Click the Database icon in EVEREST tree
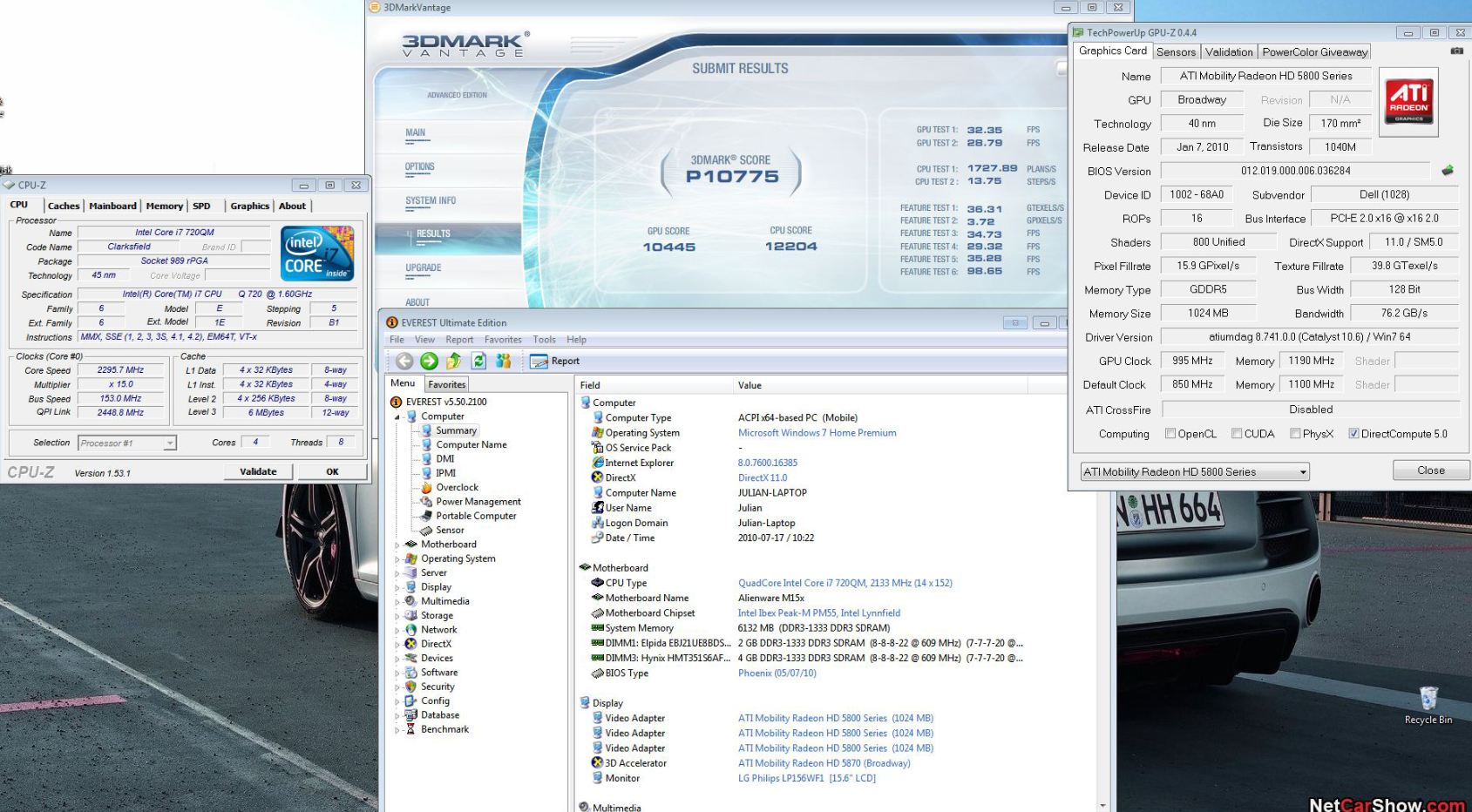The height and width of the screenshot is (812, 1472). point(410,715)
